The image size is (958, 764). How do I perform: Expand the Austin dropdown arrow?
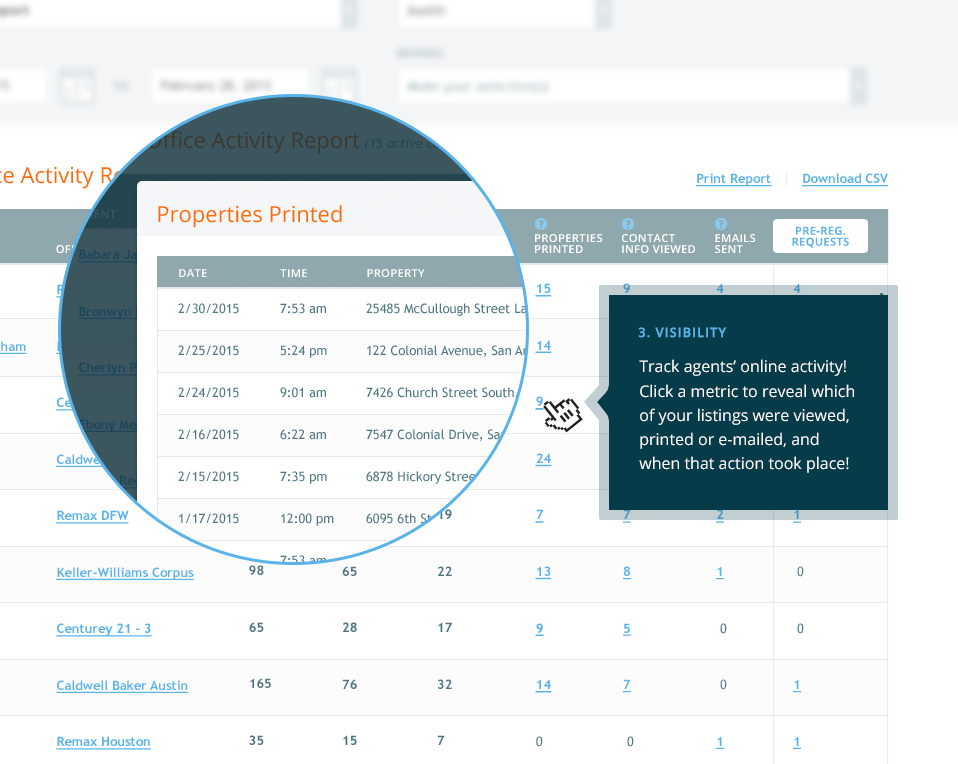[x=603, y=13]
